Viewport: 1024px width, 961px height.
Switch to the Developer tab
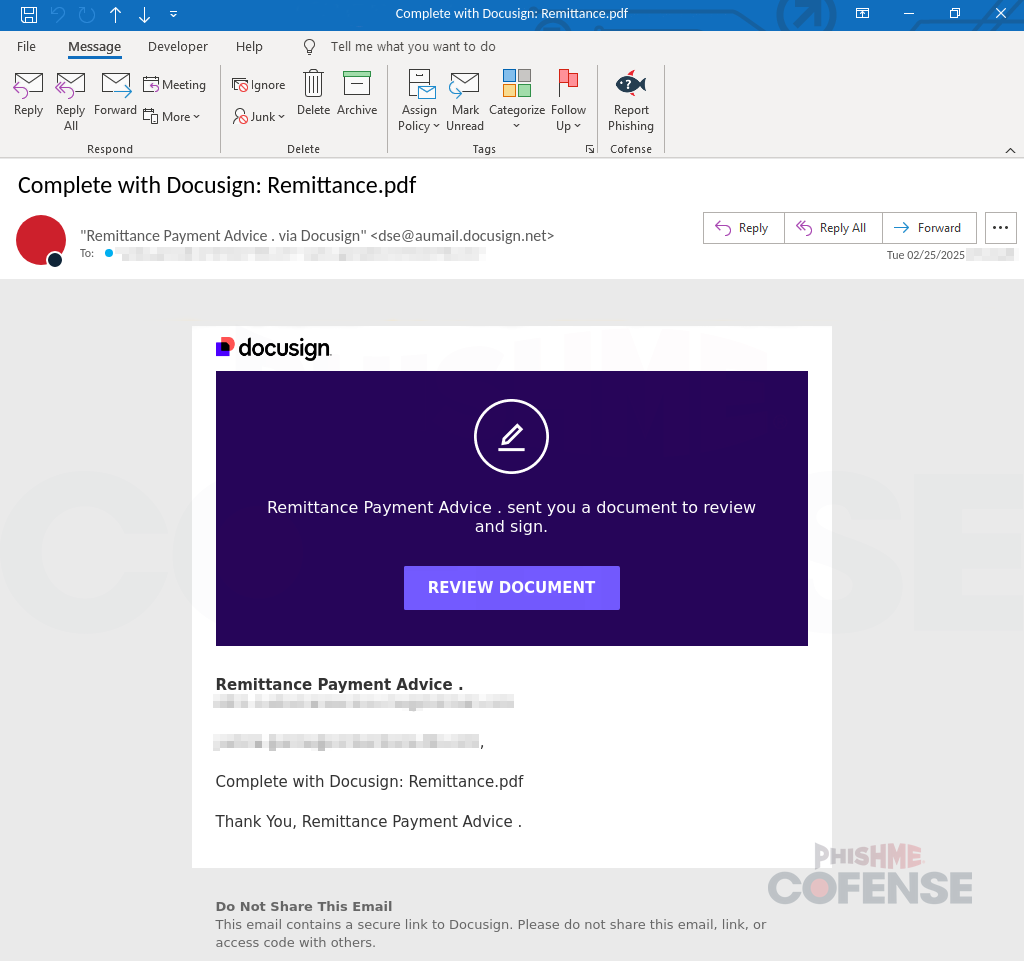[177, 46]
